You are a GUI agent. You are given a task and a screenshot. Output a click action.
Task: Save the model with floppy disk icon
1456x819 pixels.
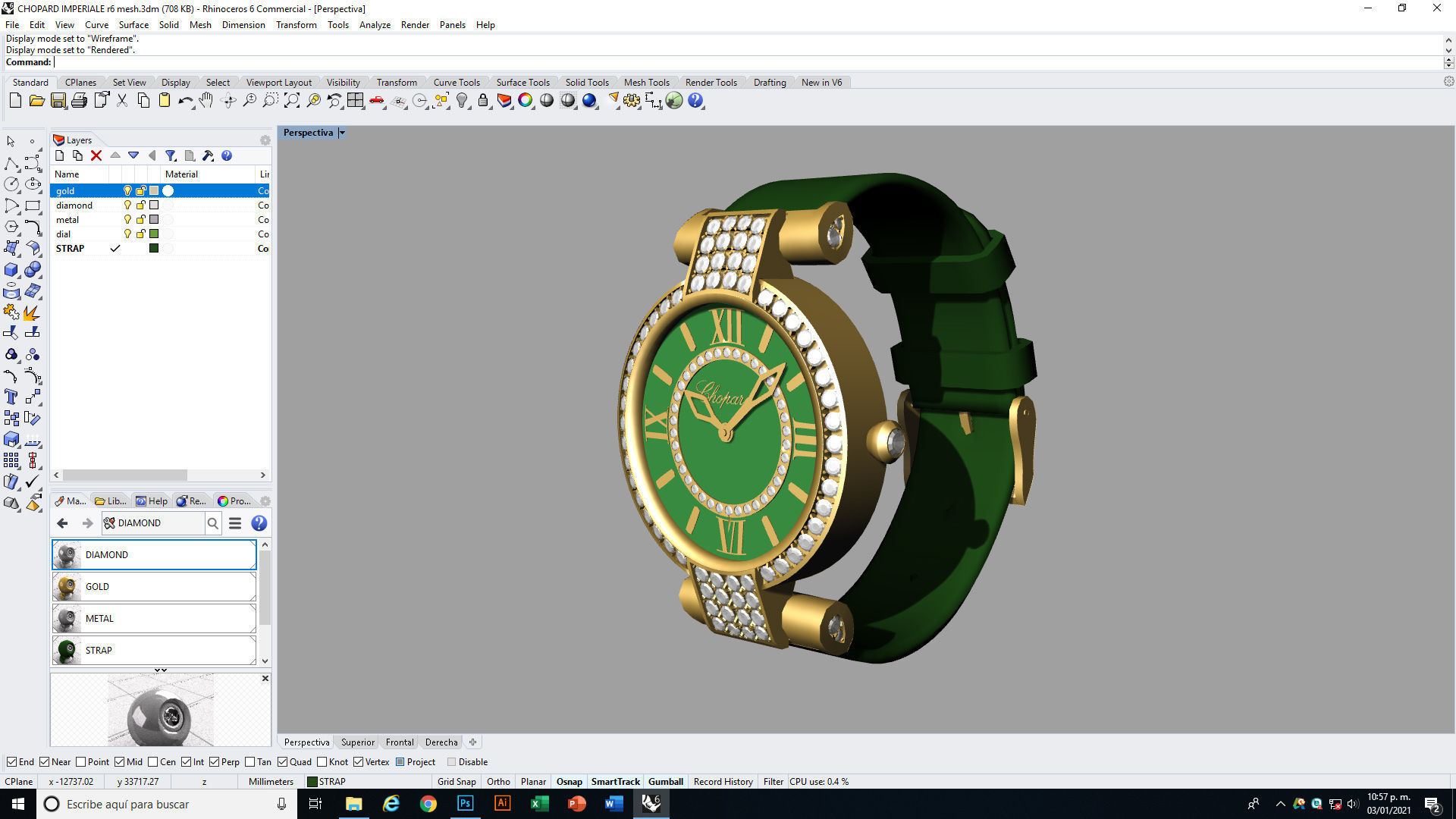click(58, 100)
